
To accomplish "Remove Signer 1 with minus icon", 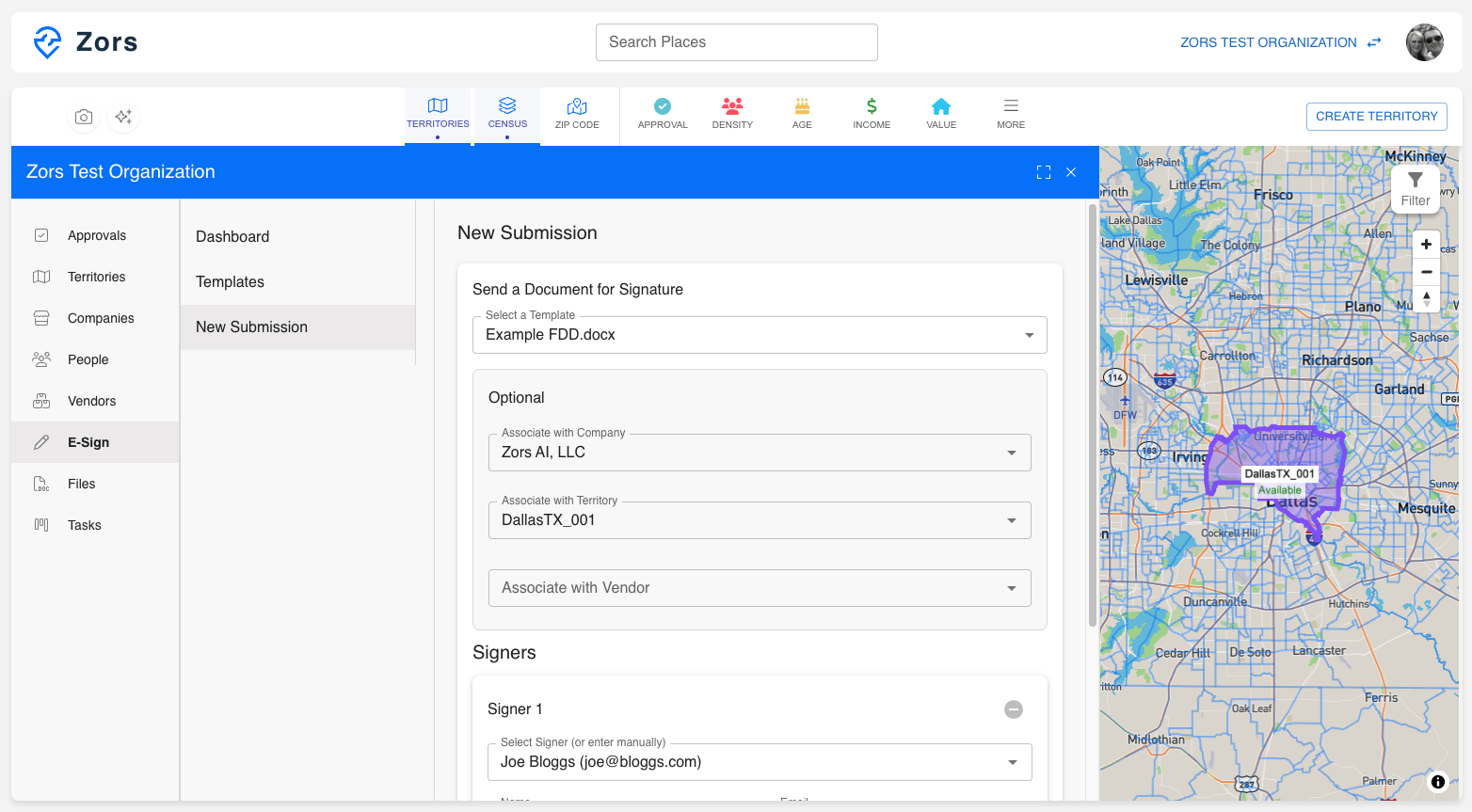I will (1014, 709).
